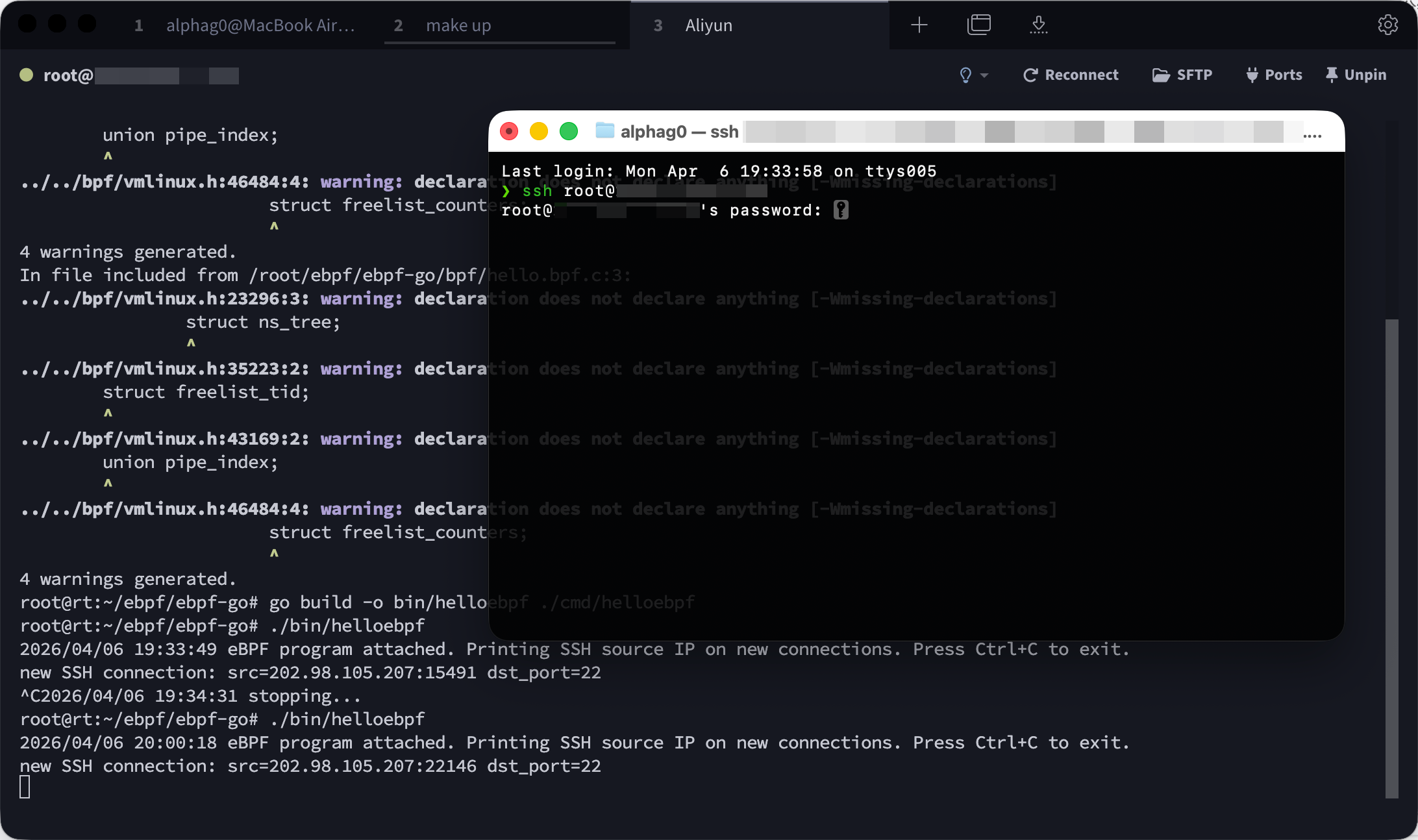Click the split pane window icon
1418x840 pixels.
point(978,25)
